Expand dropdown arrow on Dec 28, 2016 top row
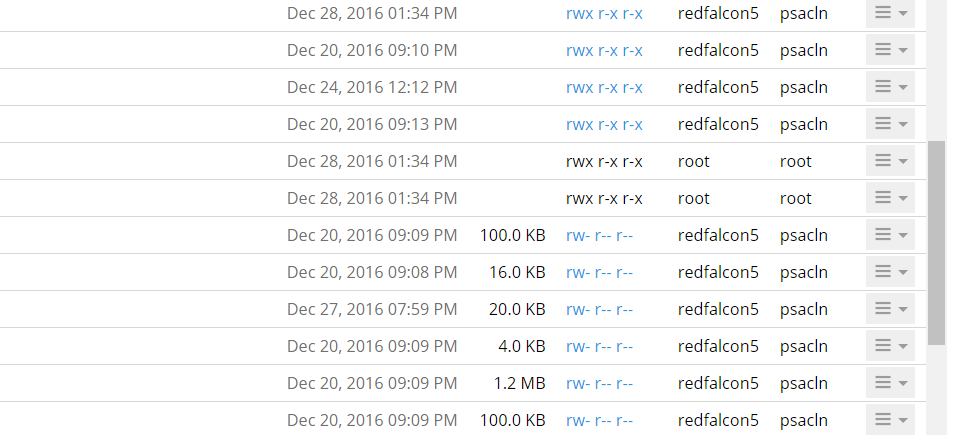The height and width of the screenshot is (435, 969). [x=903, y=14]
